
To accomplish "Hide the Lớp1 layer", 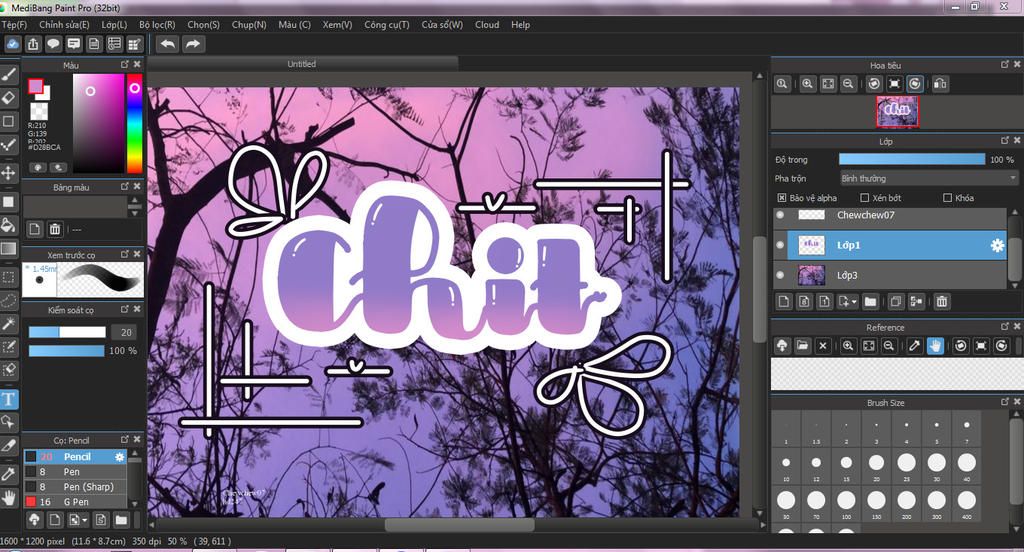I will tap(780, 245).
